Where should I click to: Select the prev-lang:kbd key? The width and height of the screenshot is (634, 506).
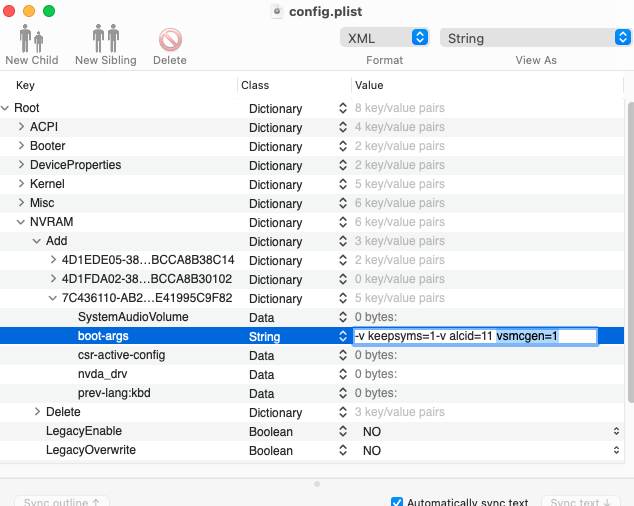point(114,393)
